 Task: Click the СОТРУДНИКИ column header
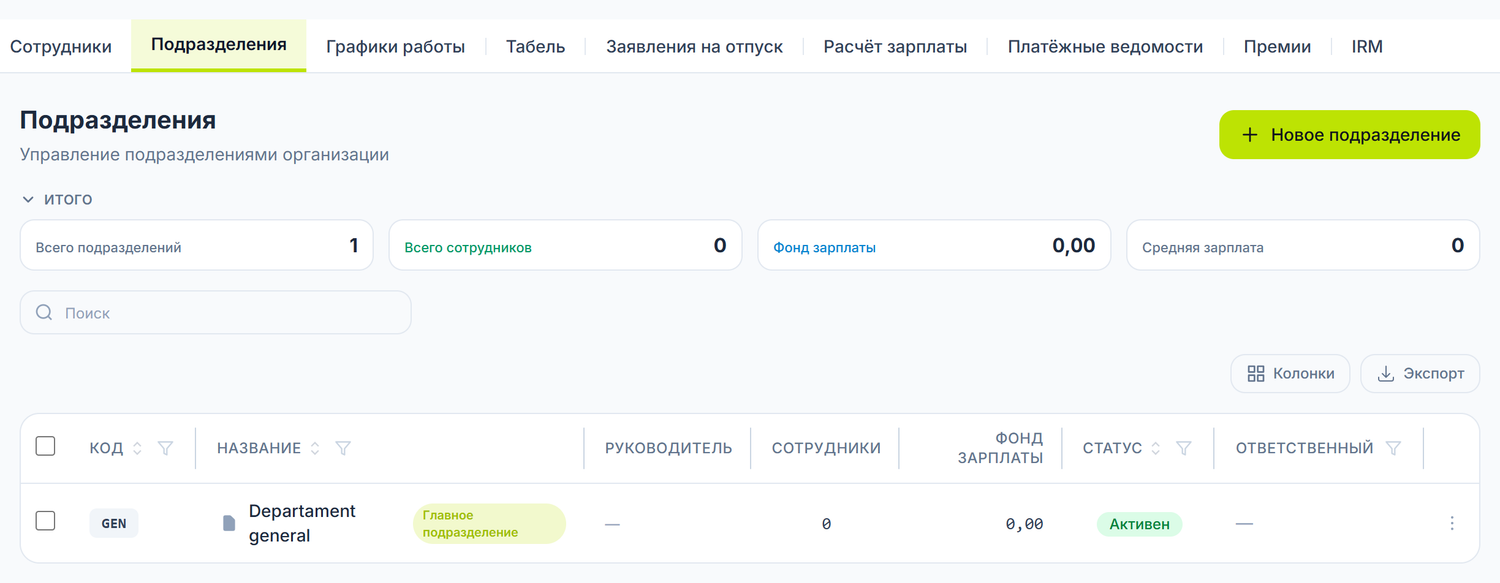pyautogui.click(x=826, y=448)
